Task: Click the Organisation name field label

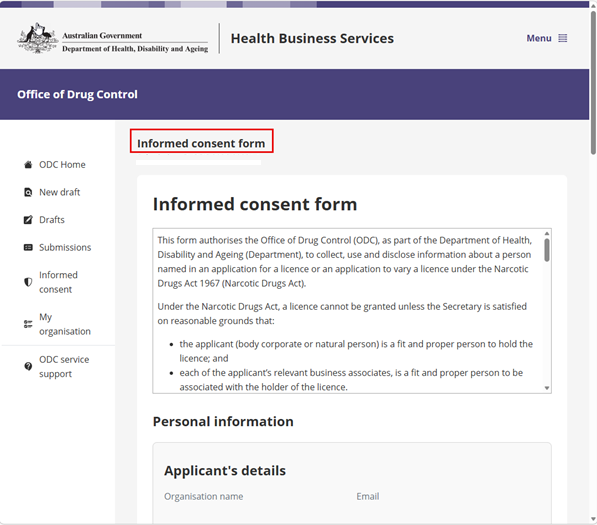Action: (204, 496)
